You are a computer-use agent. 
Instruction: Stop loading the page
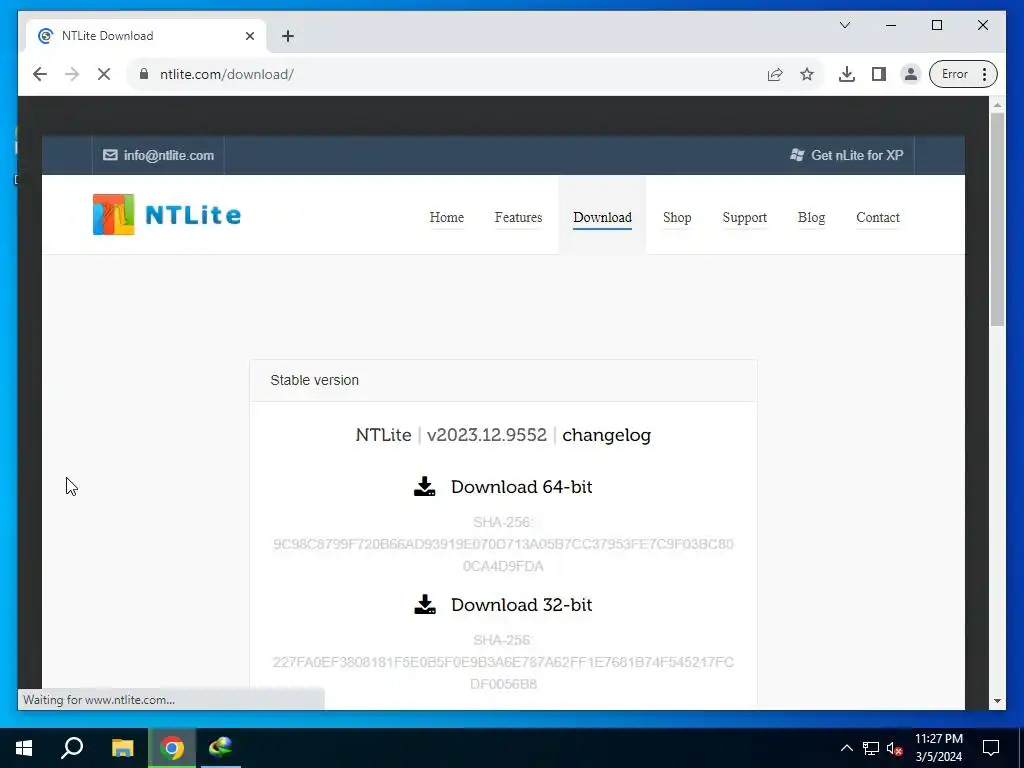tap(104, 74)
